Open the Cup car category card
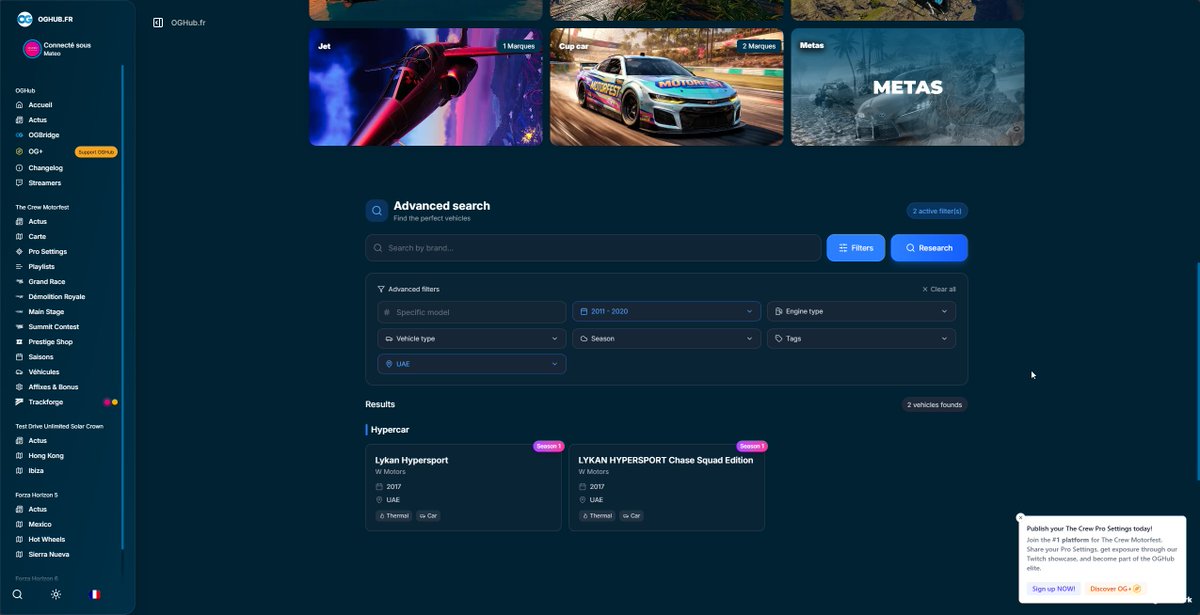Viewport: 1200px width, 615px height. coord(667,87)
